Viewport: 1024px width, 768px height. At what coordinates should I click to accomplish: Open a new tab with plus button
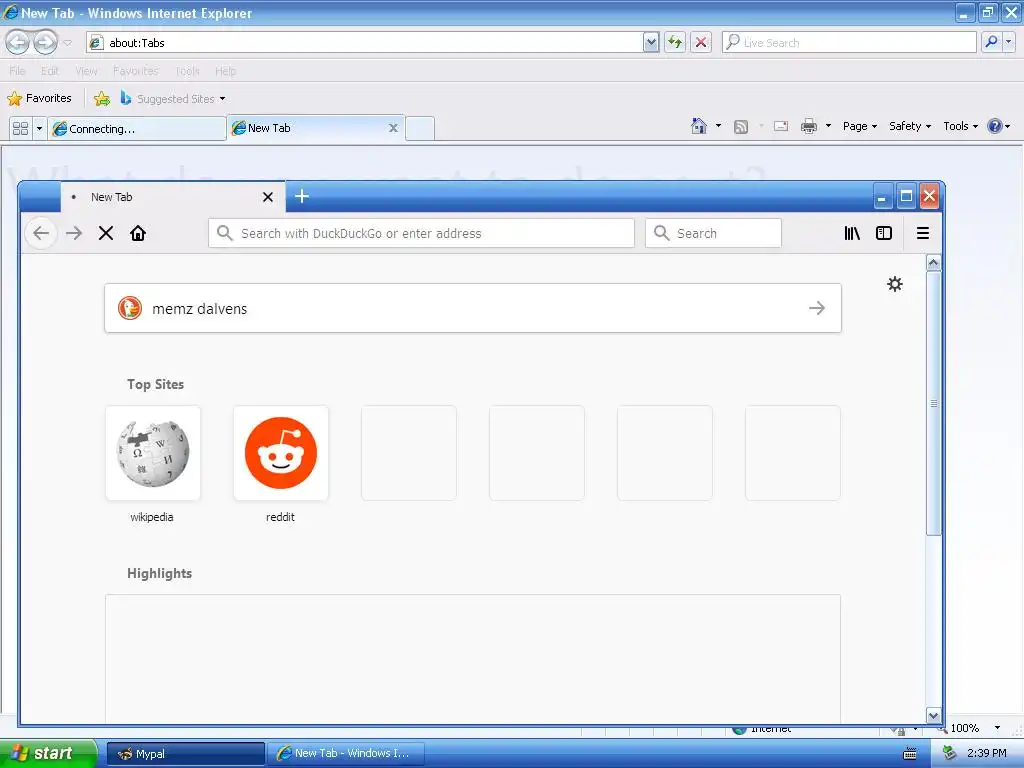click(302, 196)
